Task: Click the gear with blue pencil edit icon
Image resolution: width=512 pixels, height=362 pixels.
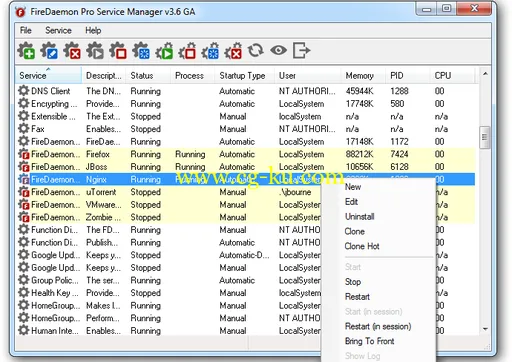Action: (x=49, y=51)
